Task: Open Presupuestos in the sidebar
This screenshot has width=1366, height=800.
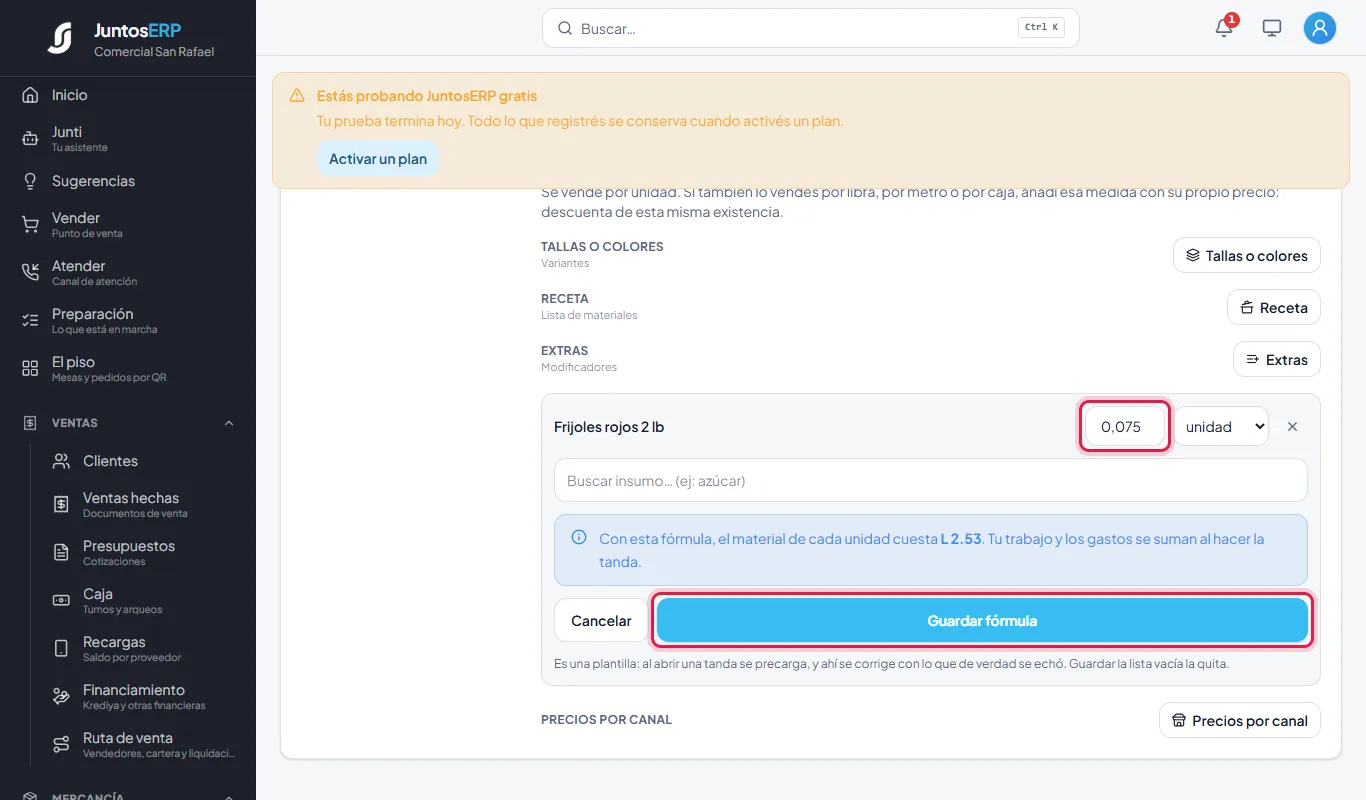Action: [128, 553]
